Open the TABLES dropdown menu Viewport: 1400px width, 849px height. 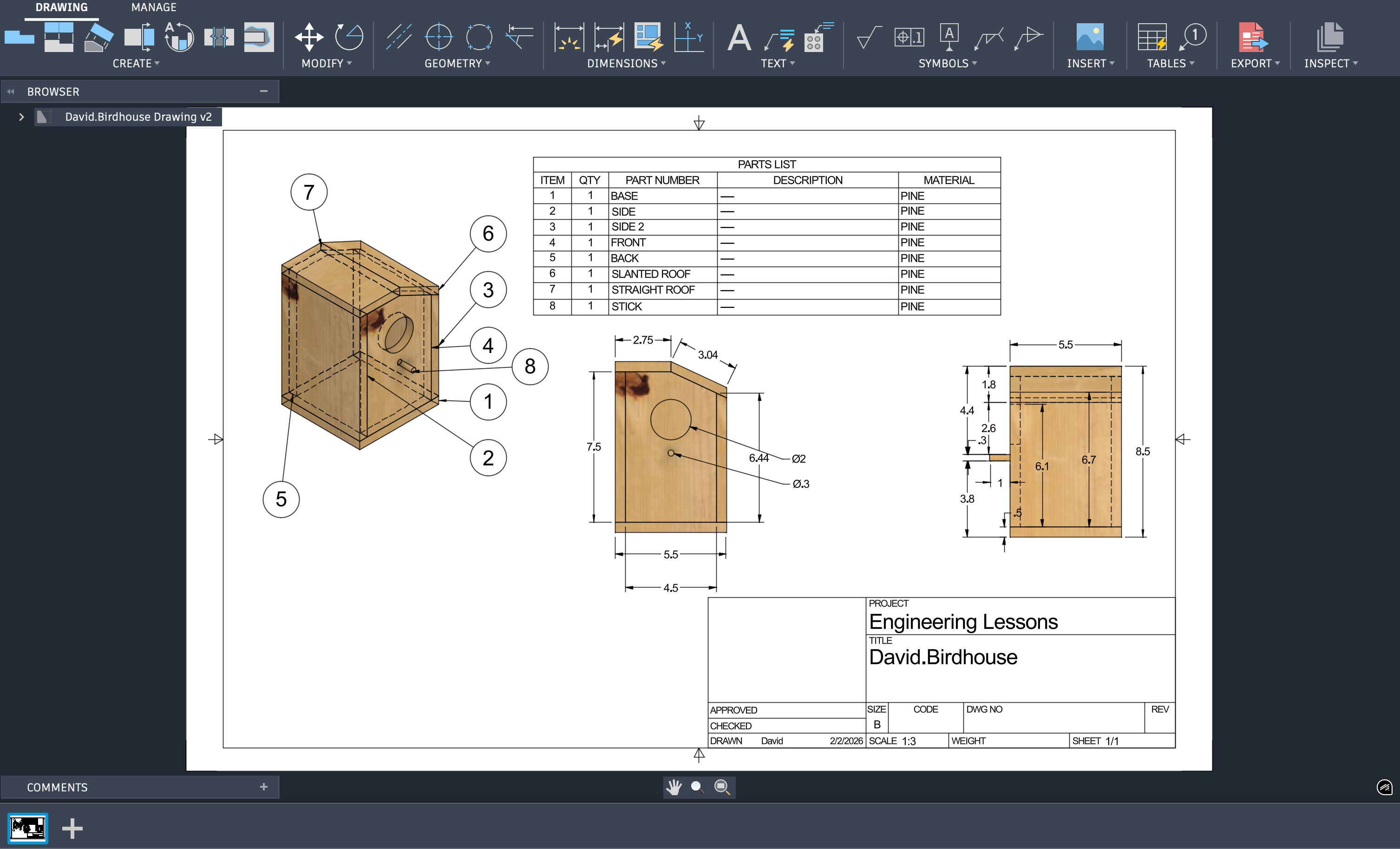(x=1171, y=64)
